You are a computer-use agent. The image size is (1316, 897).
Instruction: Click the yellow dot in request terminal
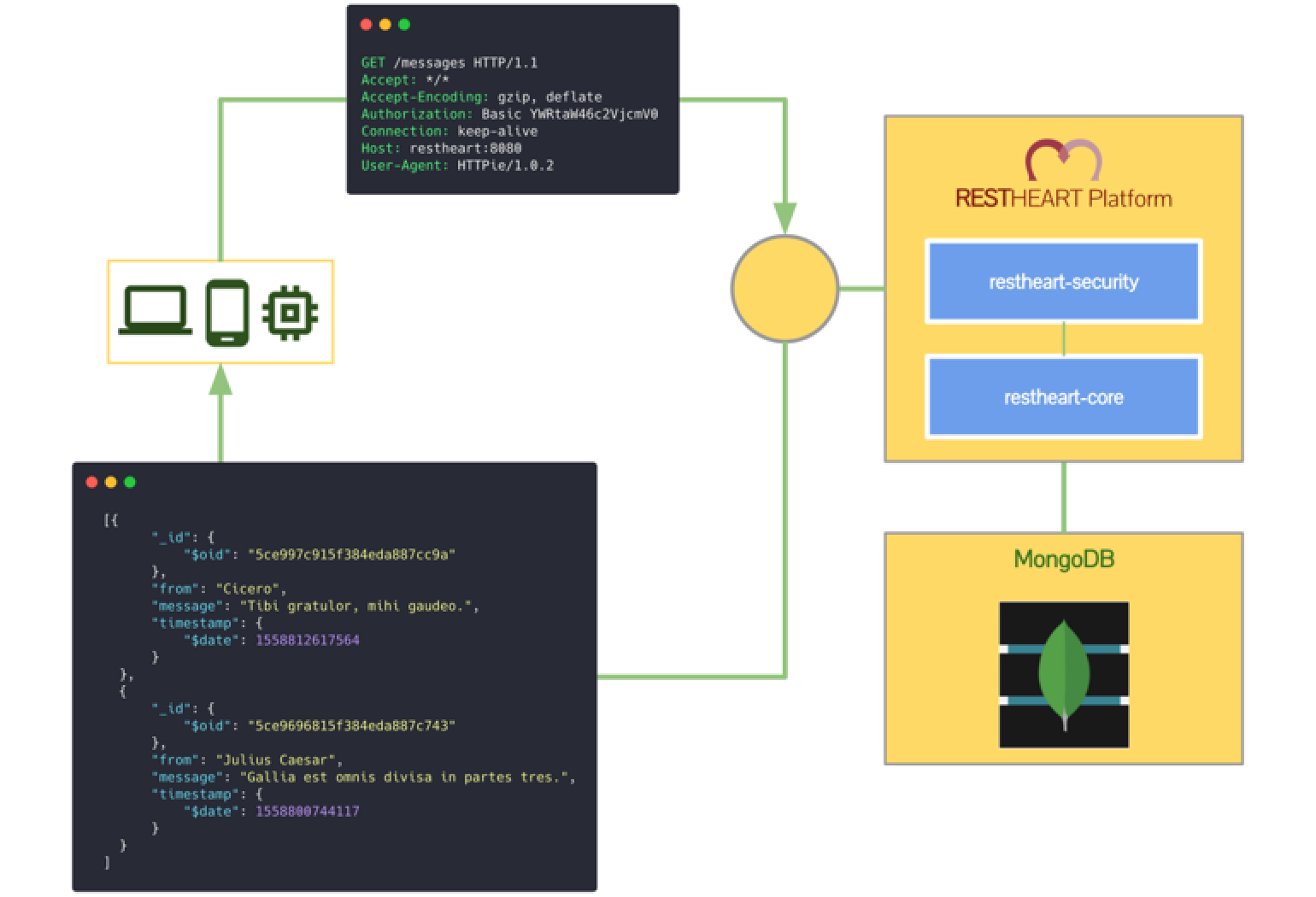pyautogui.click(x=385, y=25)
